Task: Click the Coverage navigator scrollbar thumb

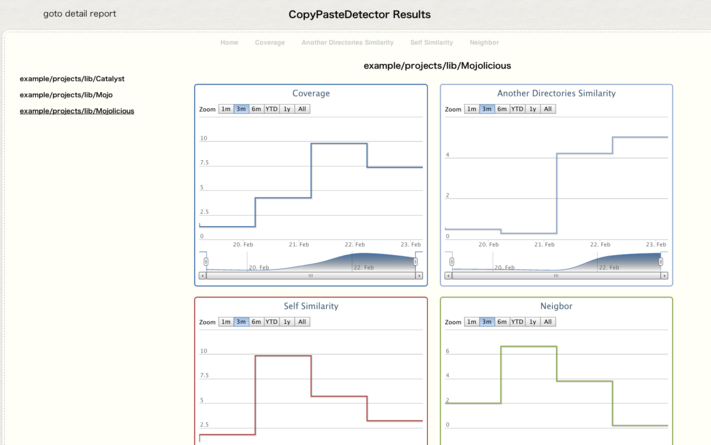Action: pyautogui.click(x=311, y=275)
